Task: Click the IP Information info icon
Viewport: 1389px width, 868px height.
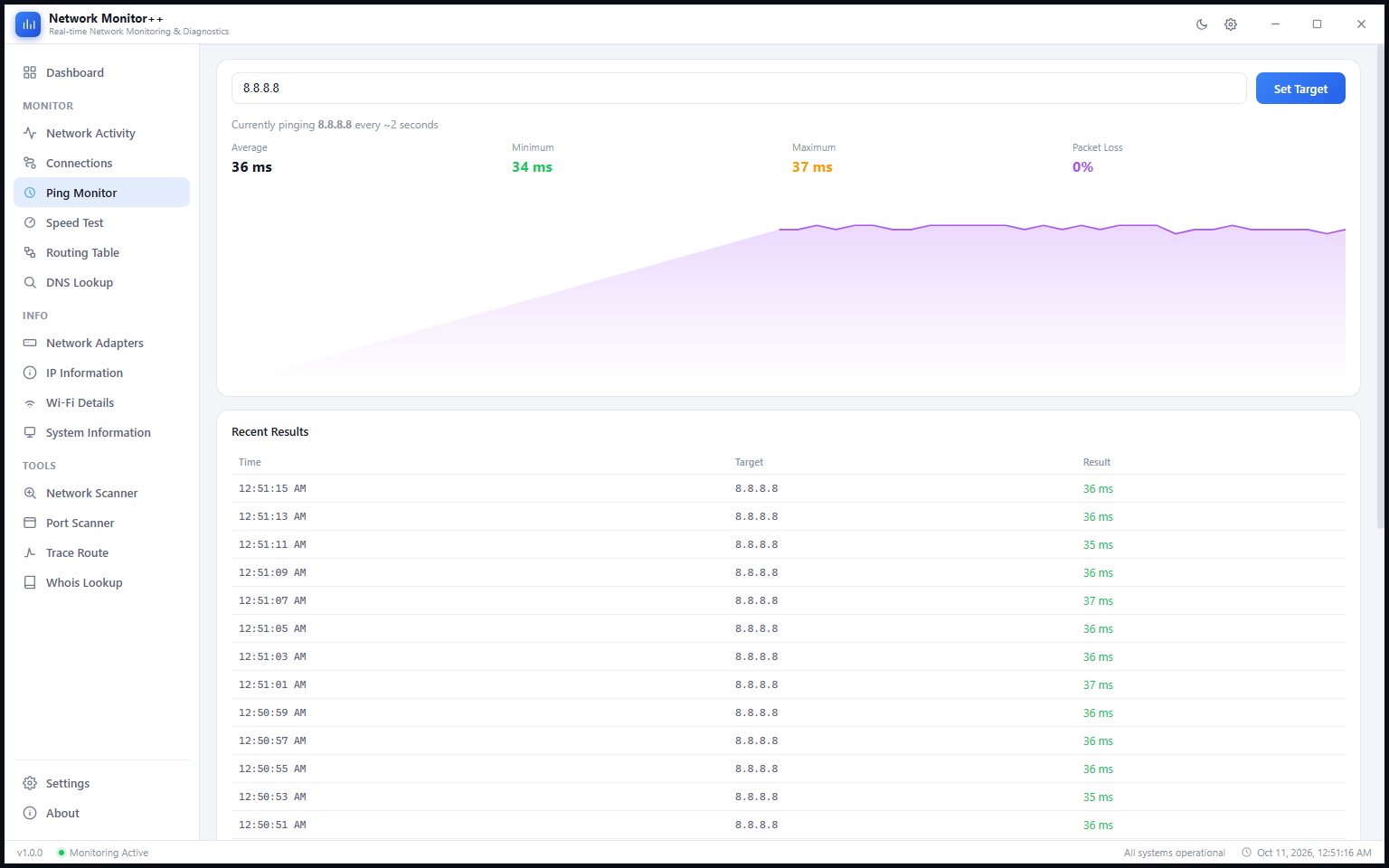Action: [x=30, y=373]
